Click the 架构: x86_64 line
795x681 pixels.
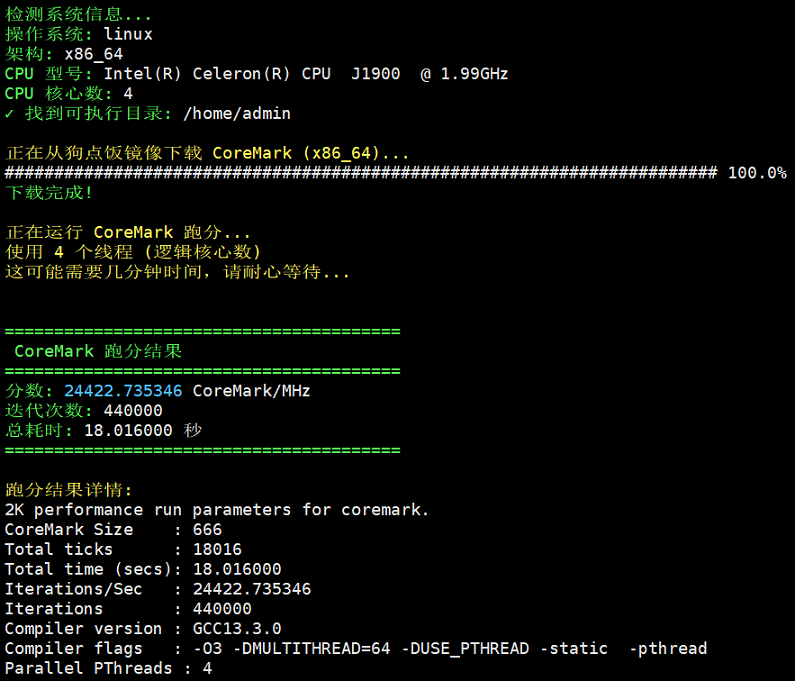point(64,54)
